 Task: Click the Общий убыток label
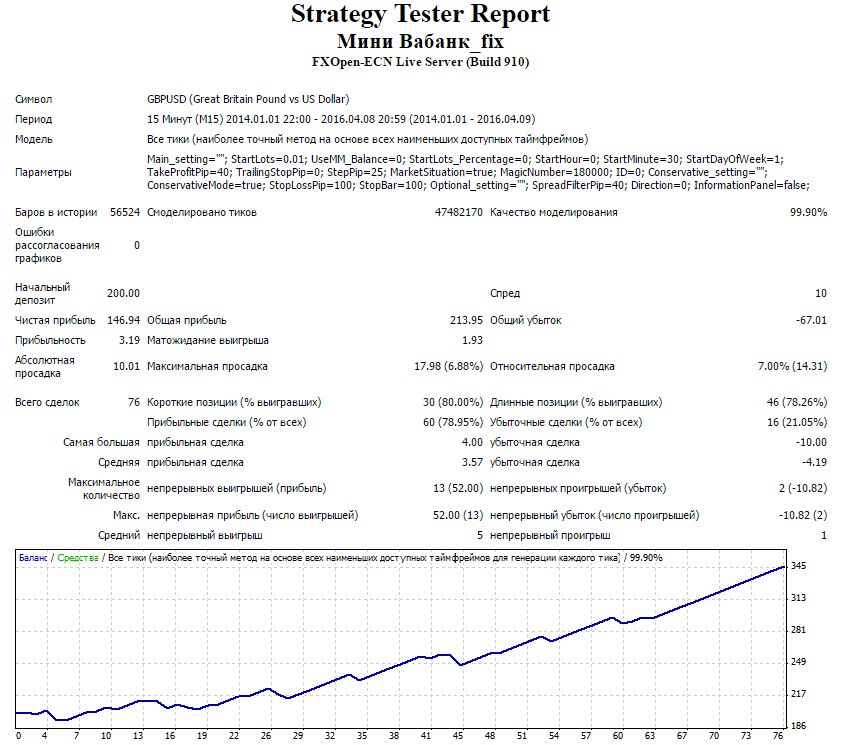[526, 320]
